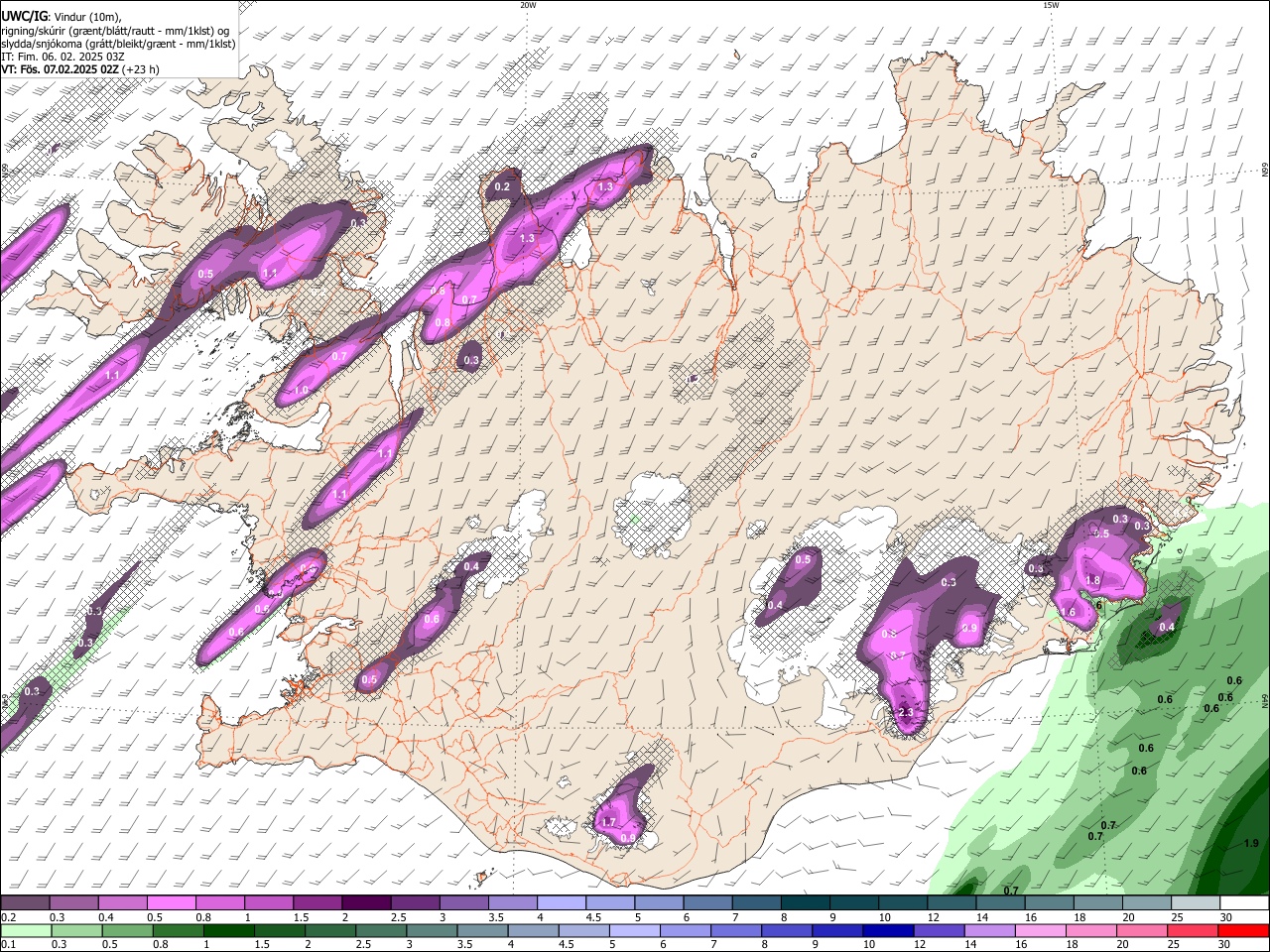This screenshot has width=1270, height=952.
Task: Click the medium green 0.5 swatch in green legend
Action: (x=127, y=931)
